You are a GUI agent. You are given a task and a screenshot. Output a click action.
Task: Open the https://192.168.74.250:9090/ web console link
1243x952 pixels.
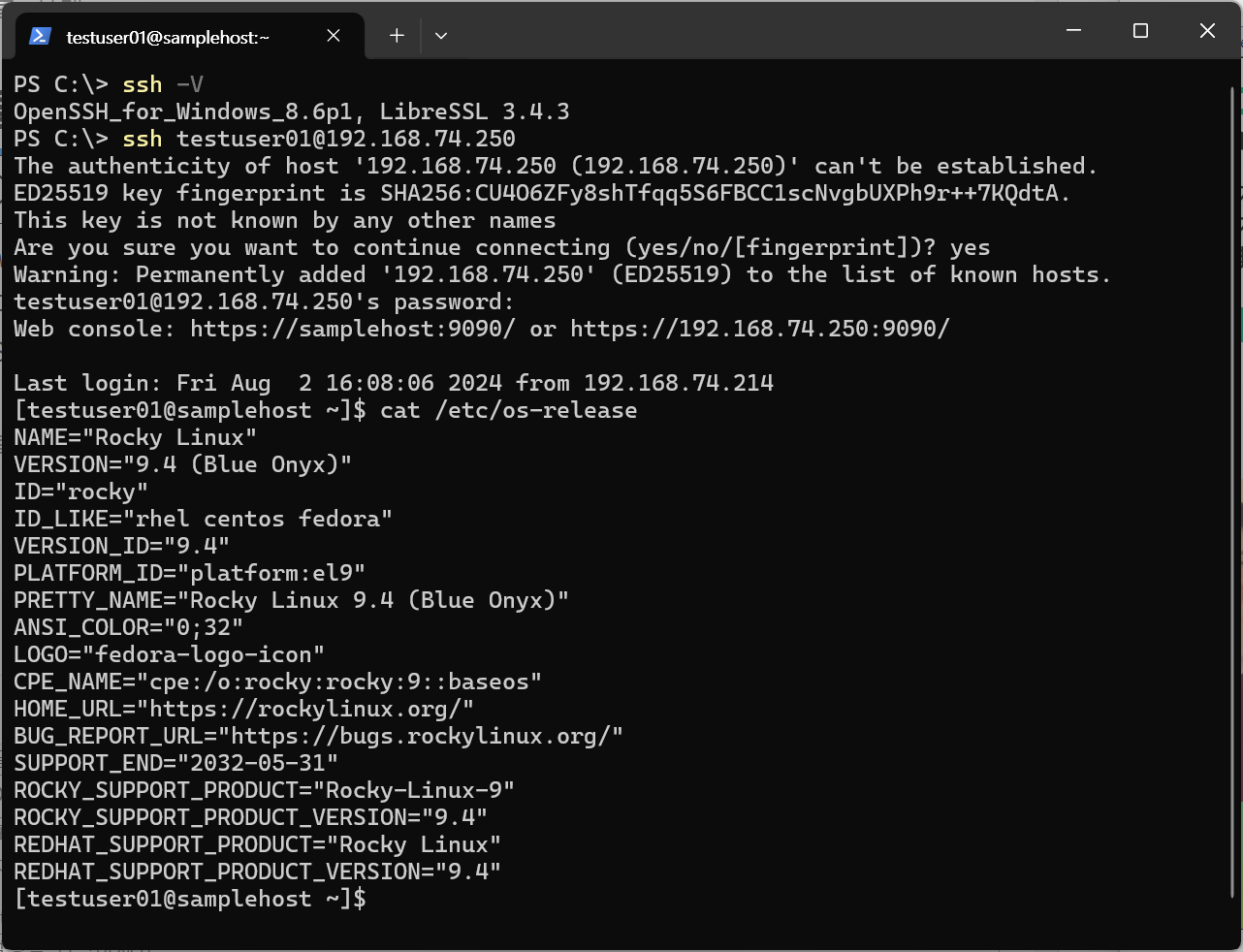759,329
